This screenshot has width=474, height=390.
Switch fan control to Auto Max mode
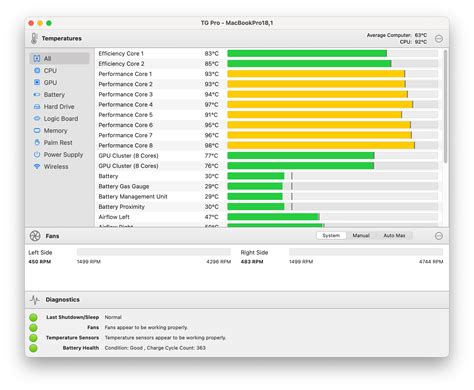coord(394,236)
